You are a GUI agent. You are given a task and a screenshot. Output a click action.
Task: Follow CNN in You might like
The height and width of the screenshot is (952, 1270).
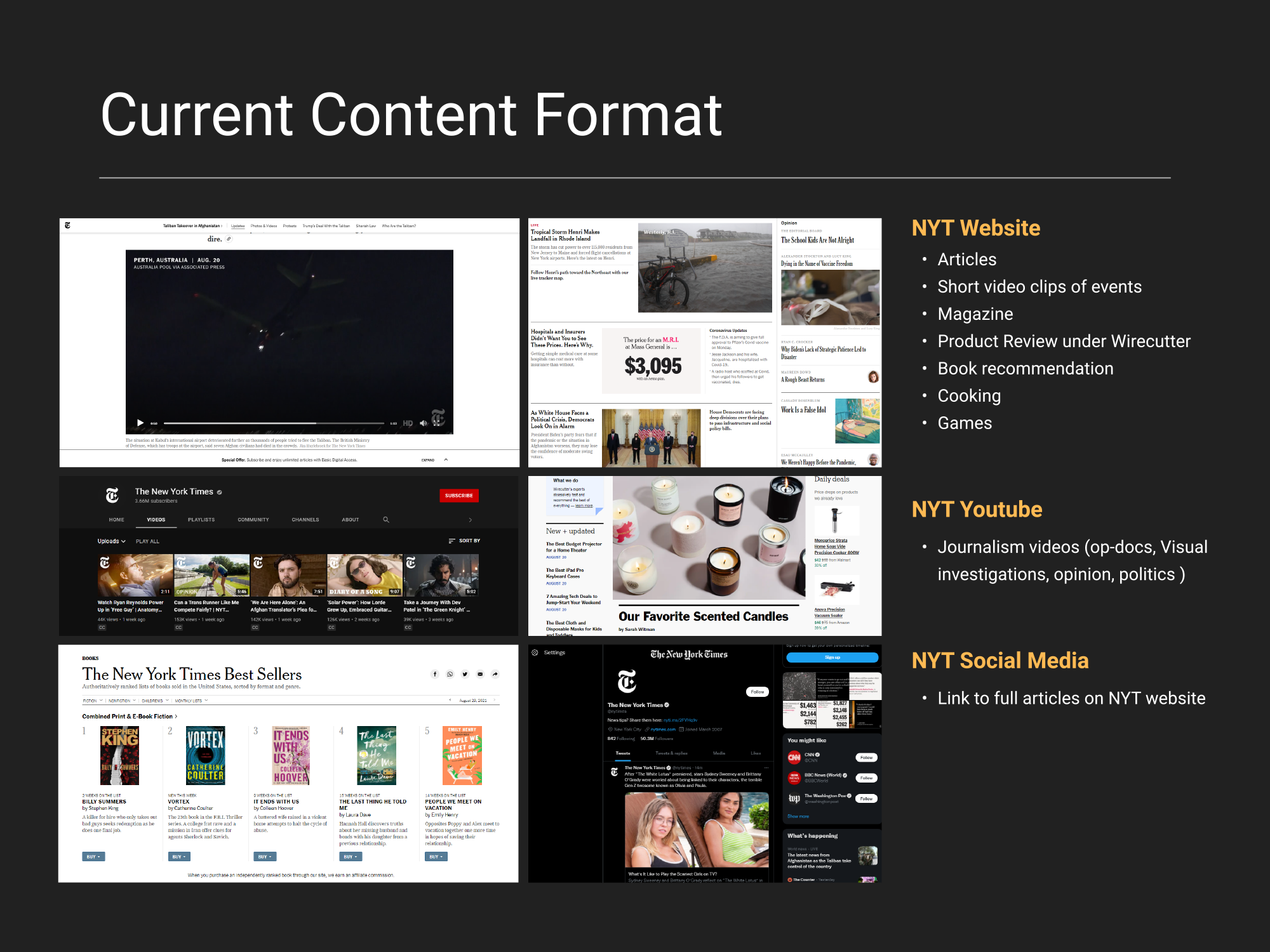pos(866,757)
